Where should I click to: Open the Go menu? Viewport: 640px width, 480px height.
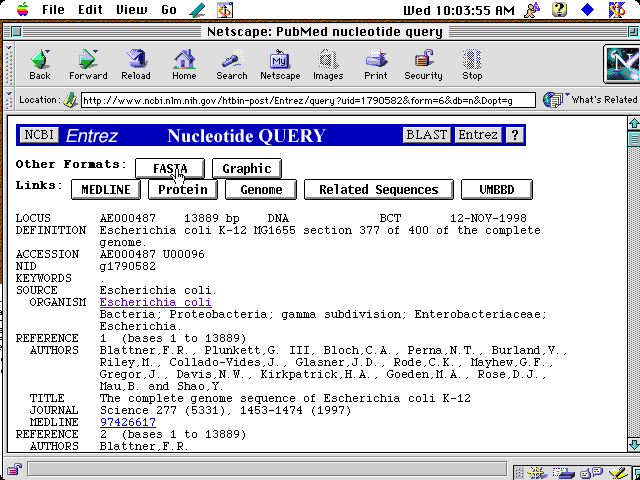point(169,10)
